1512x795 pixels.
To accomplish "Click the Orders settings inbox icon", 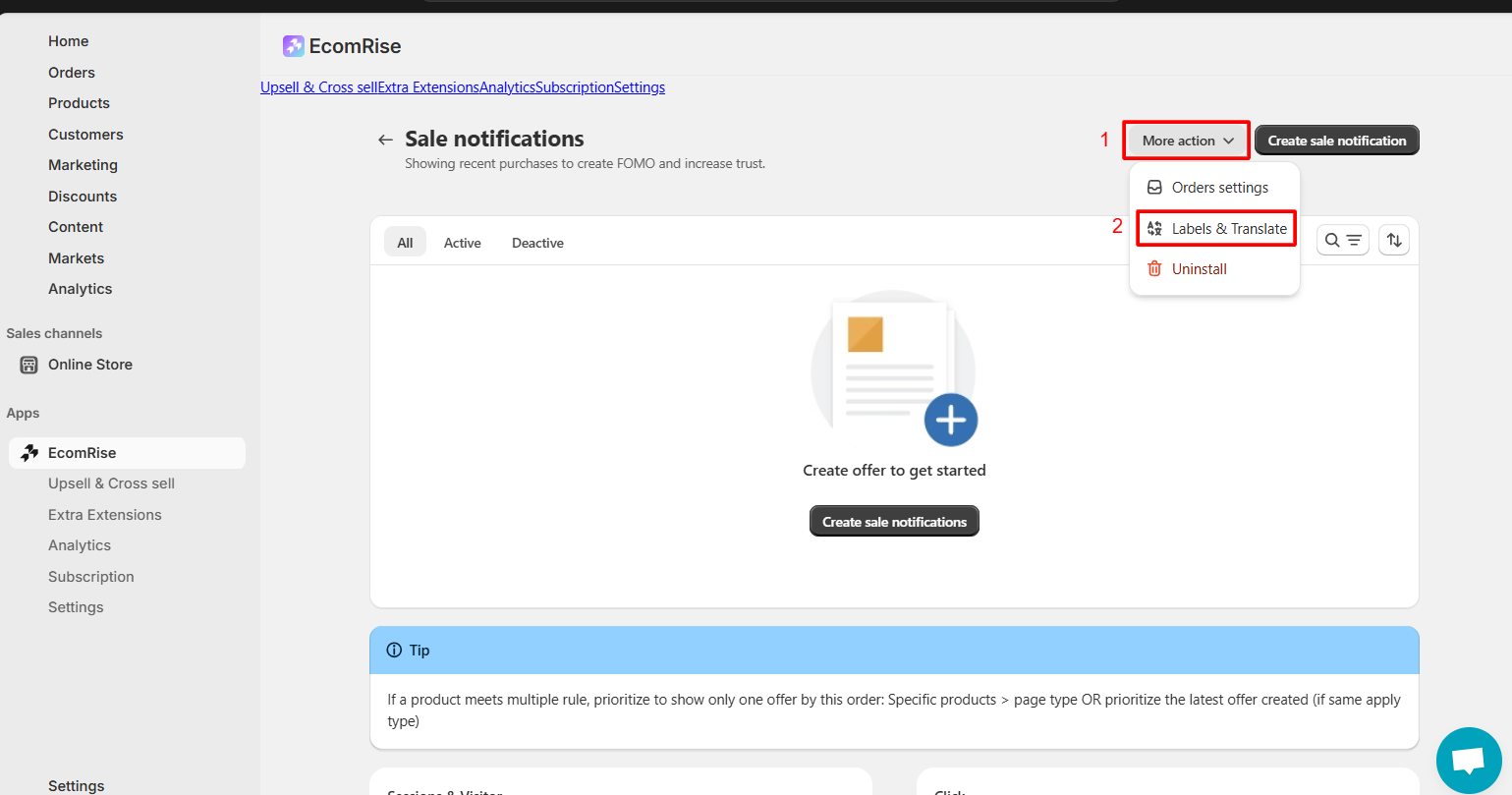I will point(1154,188).
